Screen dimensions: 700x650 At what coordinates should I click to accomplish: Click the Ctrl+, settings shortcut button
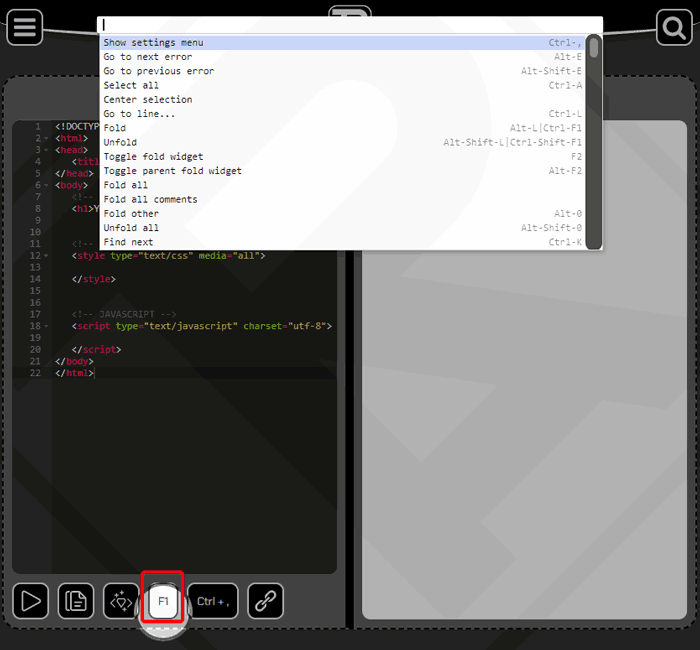[213, 601]
